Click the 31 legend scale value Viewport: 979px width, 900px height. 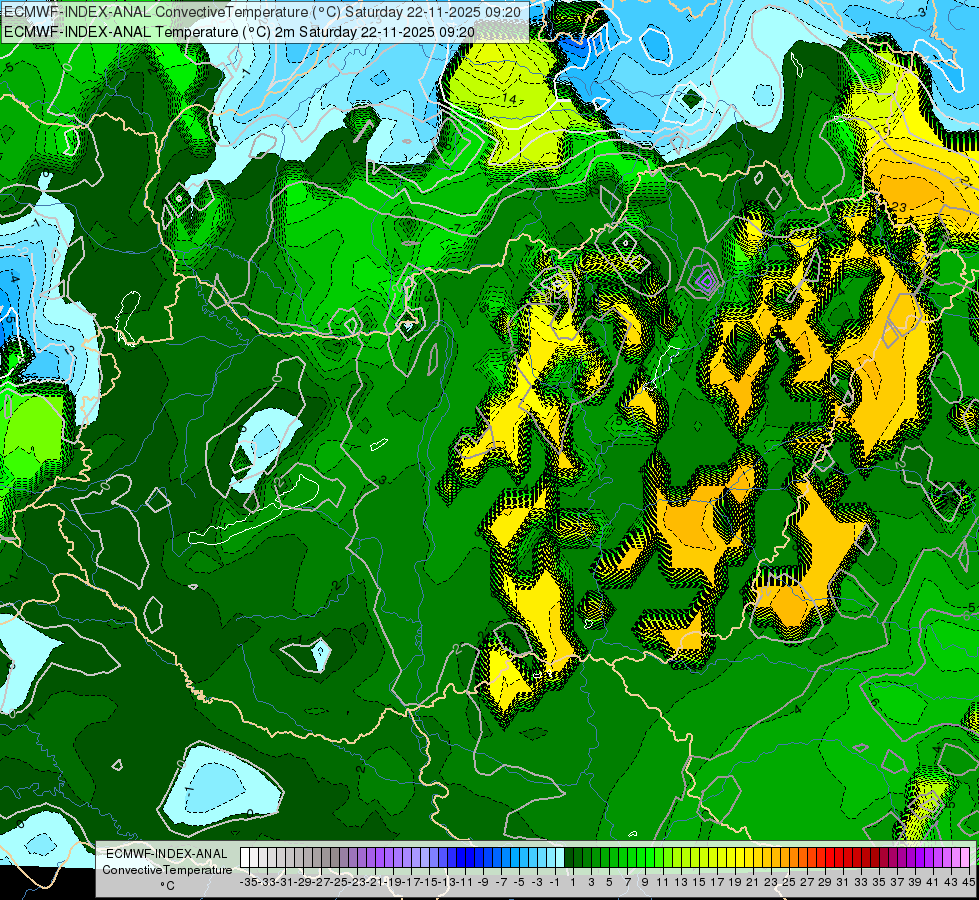click(843, 882)
